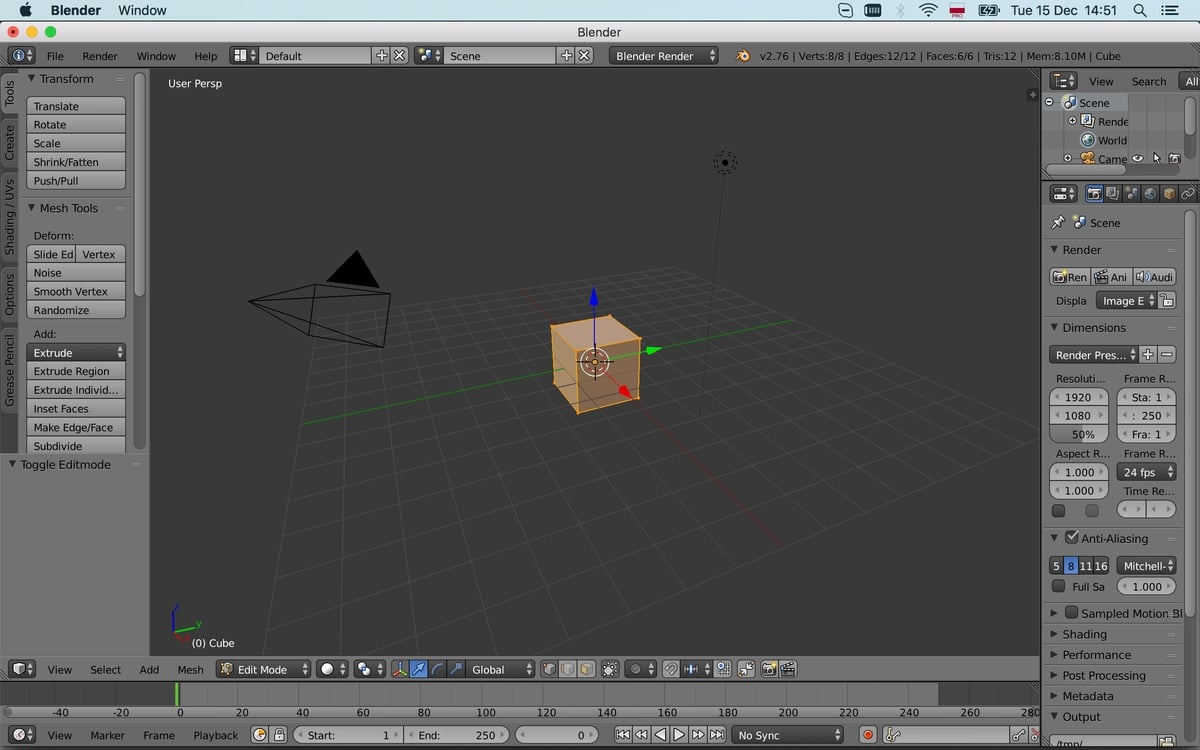The width and height of the screenshot is (1200, 750).
Task: Select the scale manipulator icon
Action: [456, 669]
